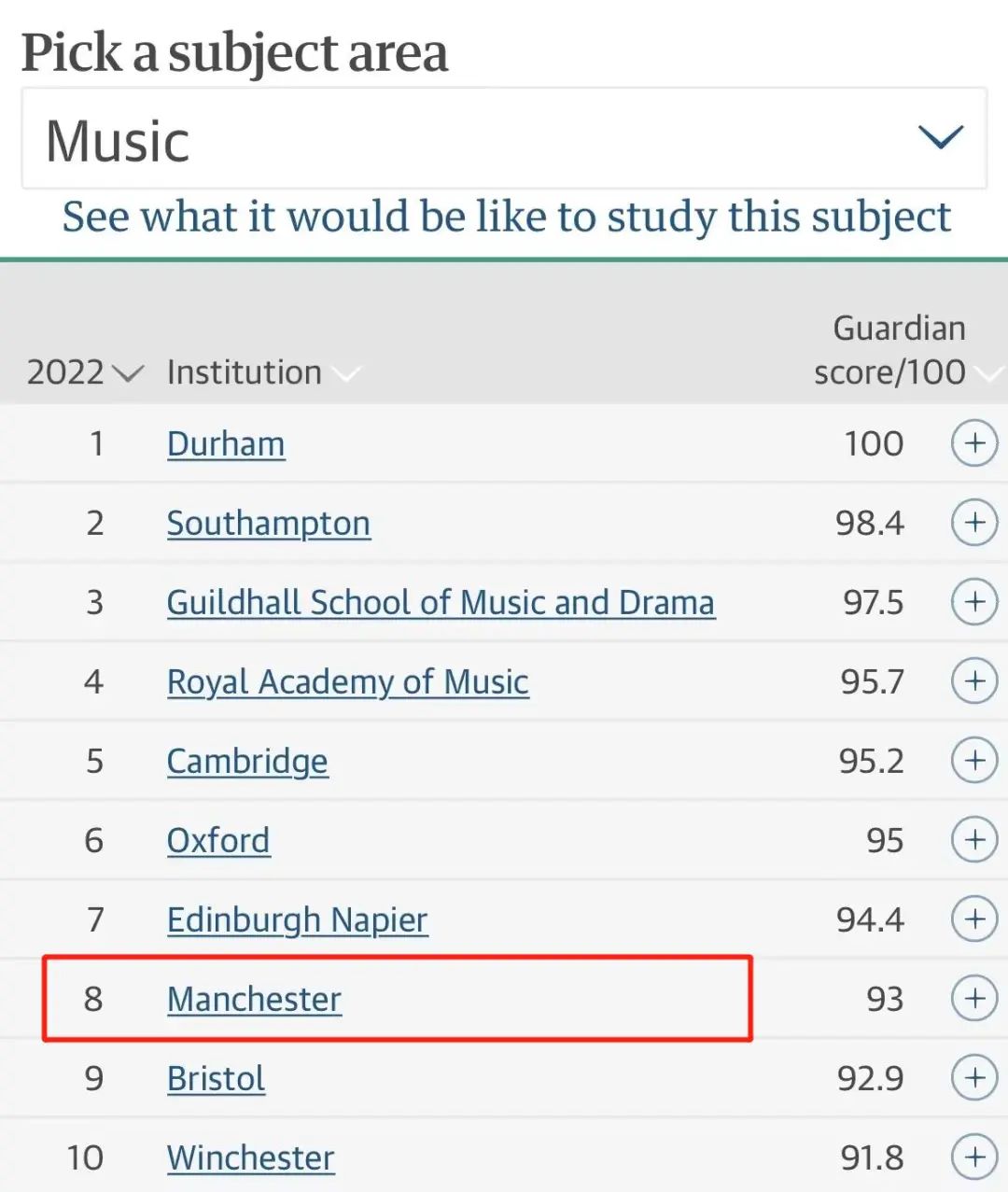The image size is (1008, 1192).
Task: Sort by 2022 ranking column
Action: (x=84, y=372)
